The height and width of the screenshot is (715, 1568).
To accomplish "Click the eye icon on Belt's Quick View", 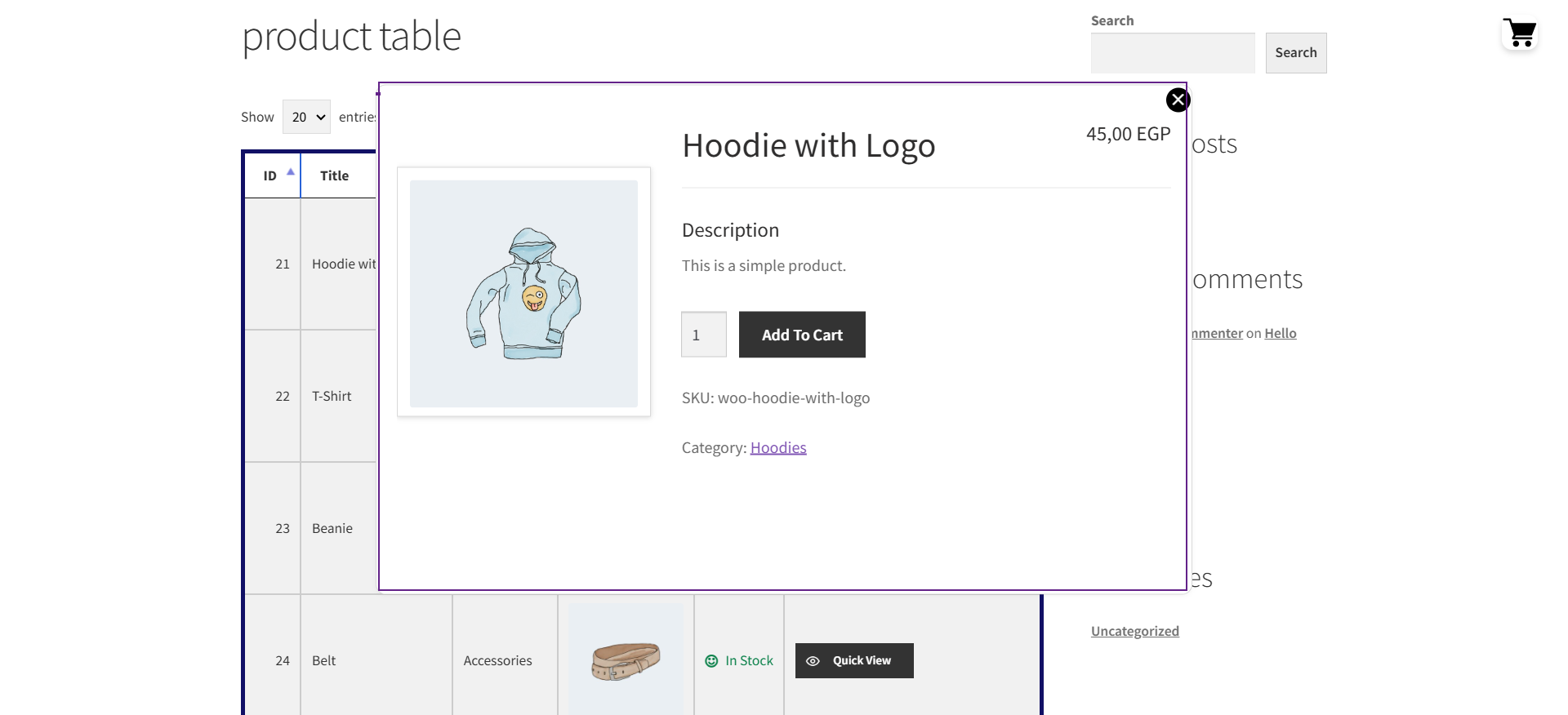I will (x=813, y=661).
